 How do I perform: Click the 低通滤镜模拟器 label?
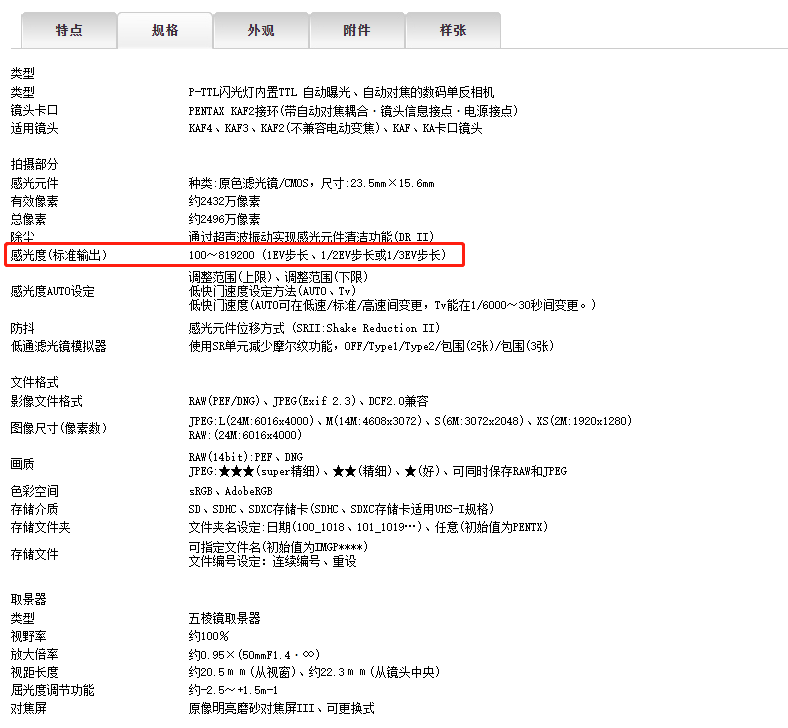[x=58, y=346]
